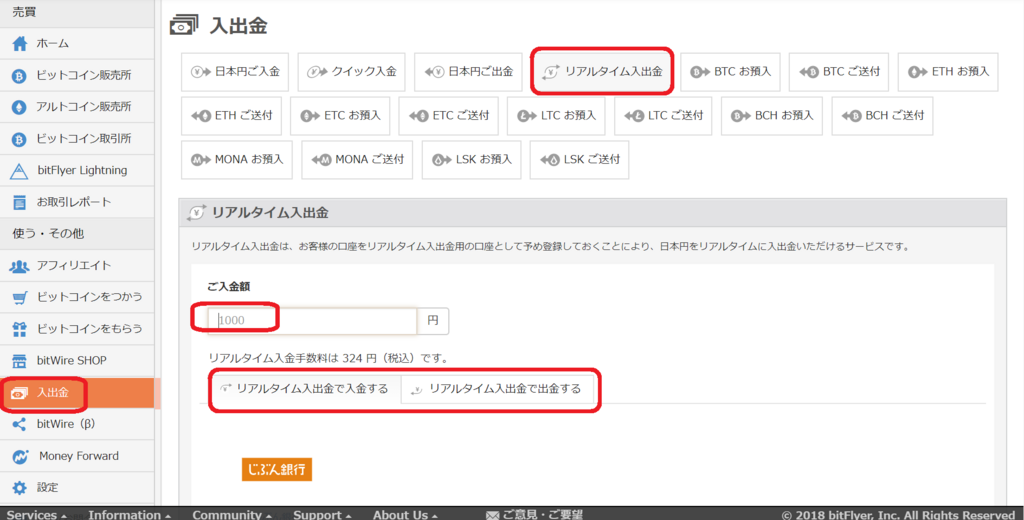Click the お取引レポート report icon
1024x520 pixels.
20,203
